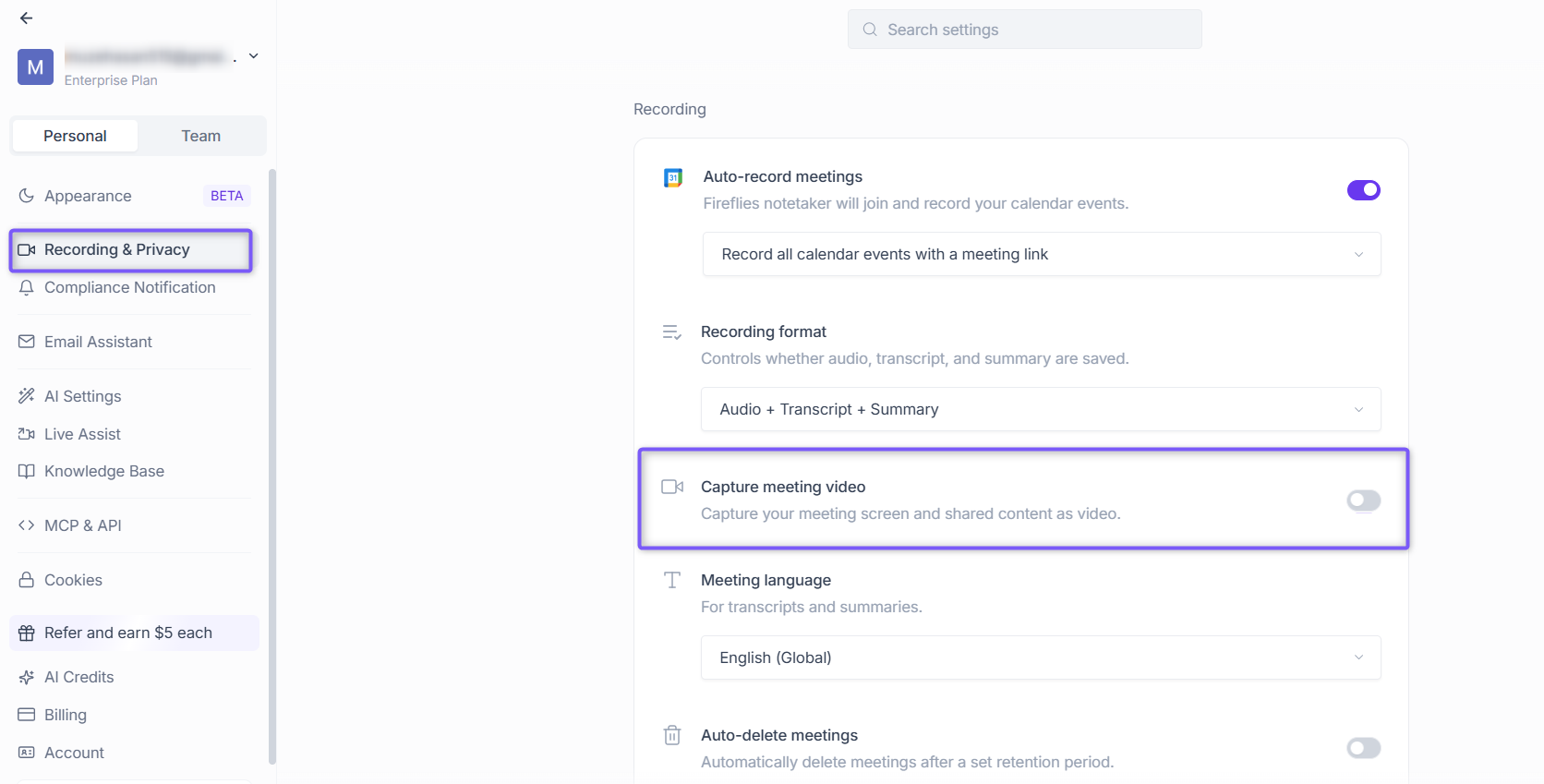Click the Live Assist icon

click(27, 434)
